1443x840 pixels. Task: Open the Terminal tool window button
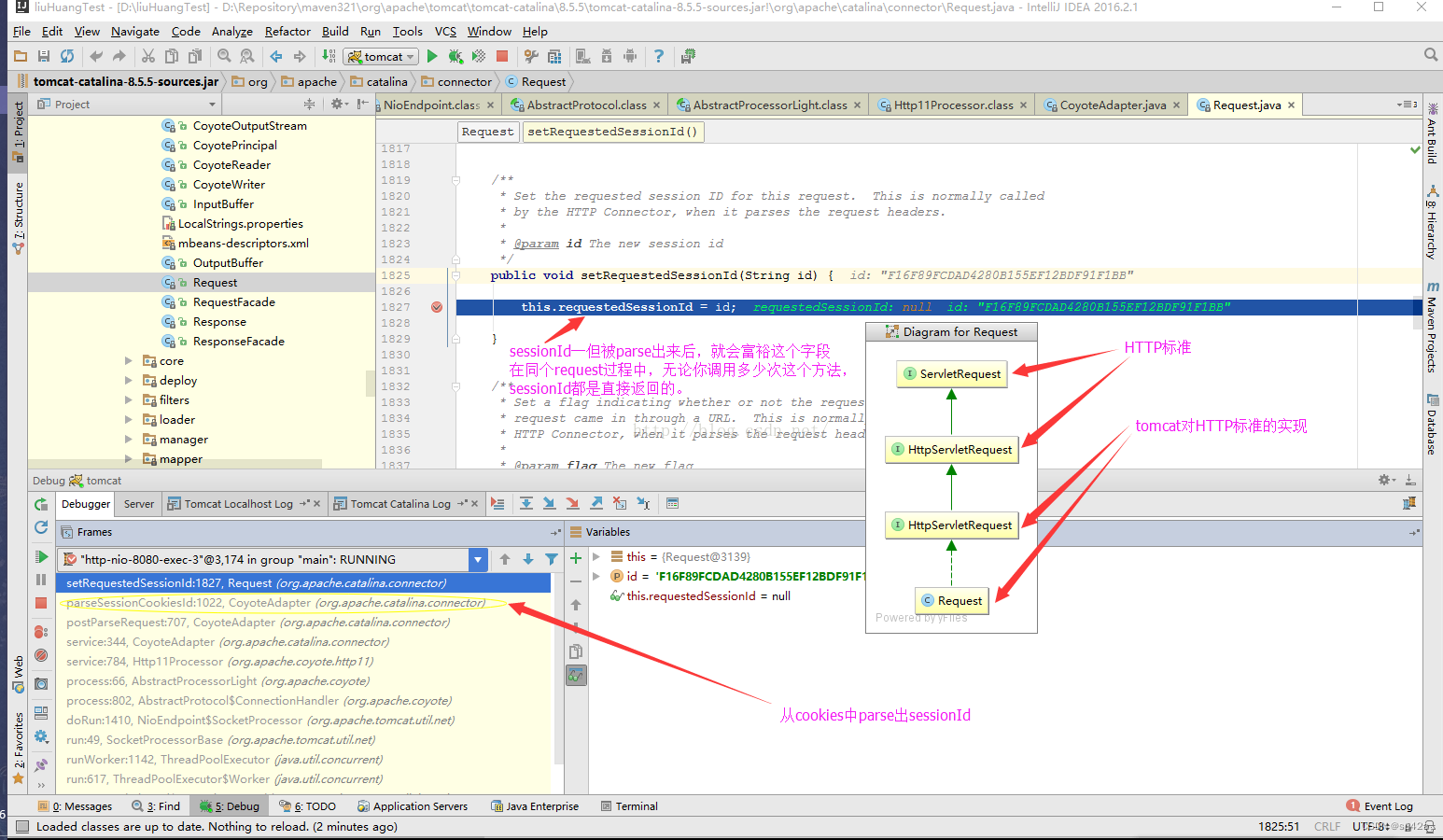pyautogui.click(x=629, y=806)
